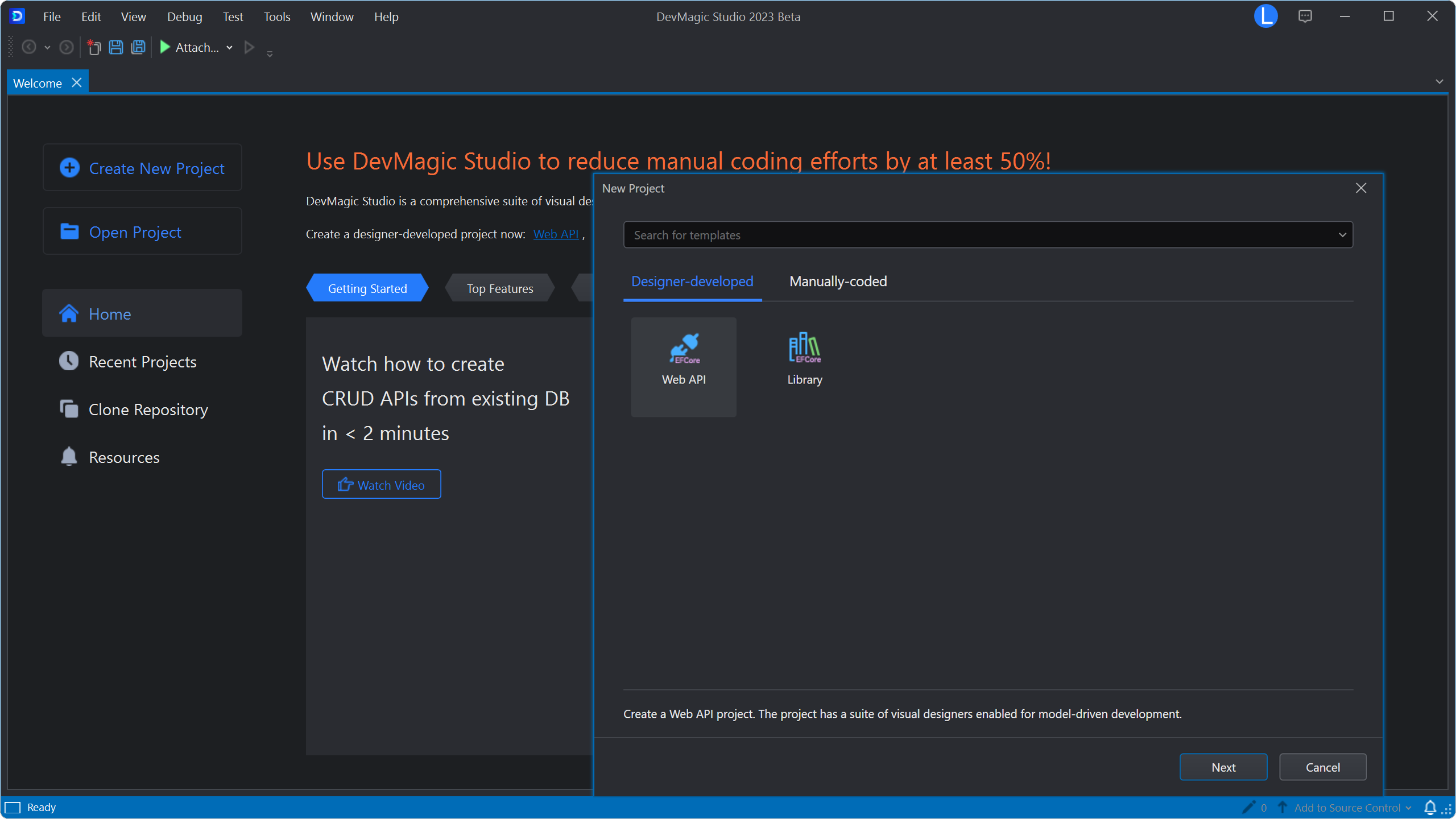Click the Start Without Debugging outline arrow
The height and width of the screenshot is (819, 1456).
click(249, 47)
